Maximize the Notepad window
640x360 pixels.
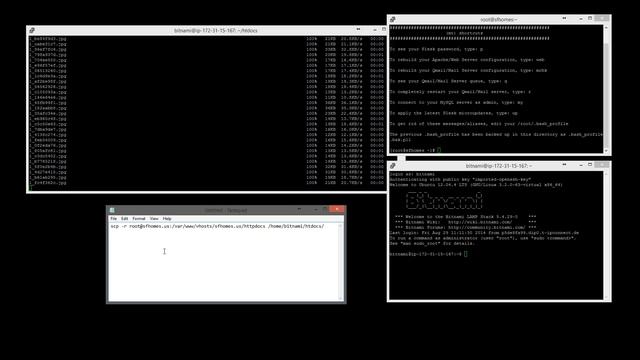pyautogui.click(x=325, y=209)
